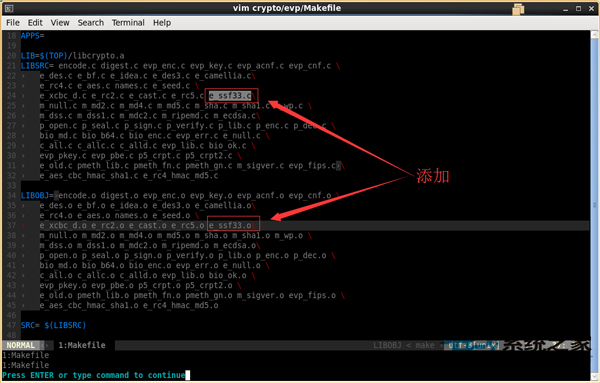Click the scrollbar down arrow

click(594, 377)
